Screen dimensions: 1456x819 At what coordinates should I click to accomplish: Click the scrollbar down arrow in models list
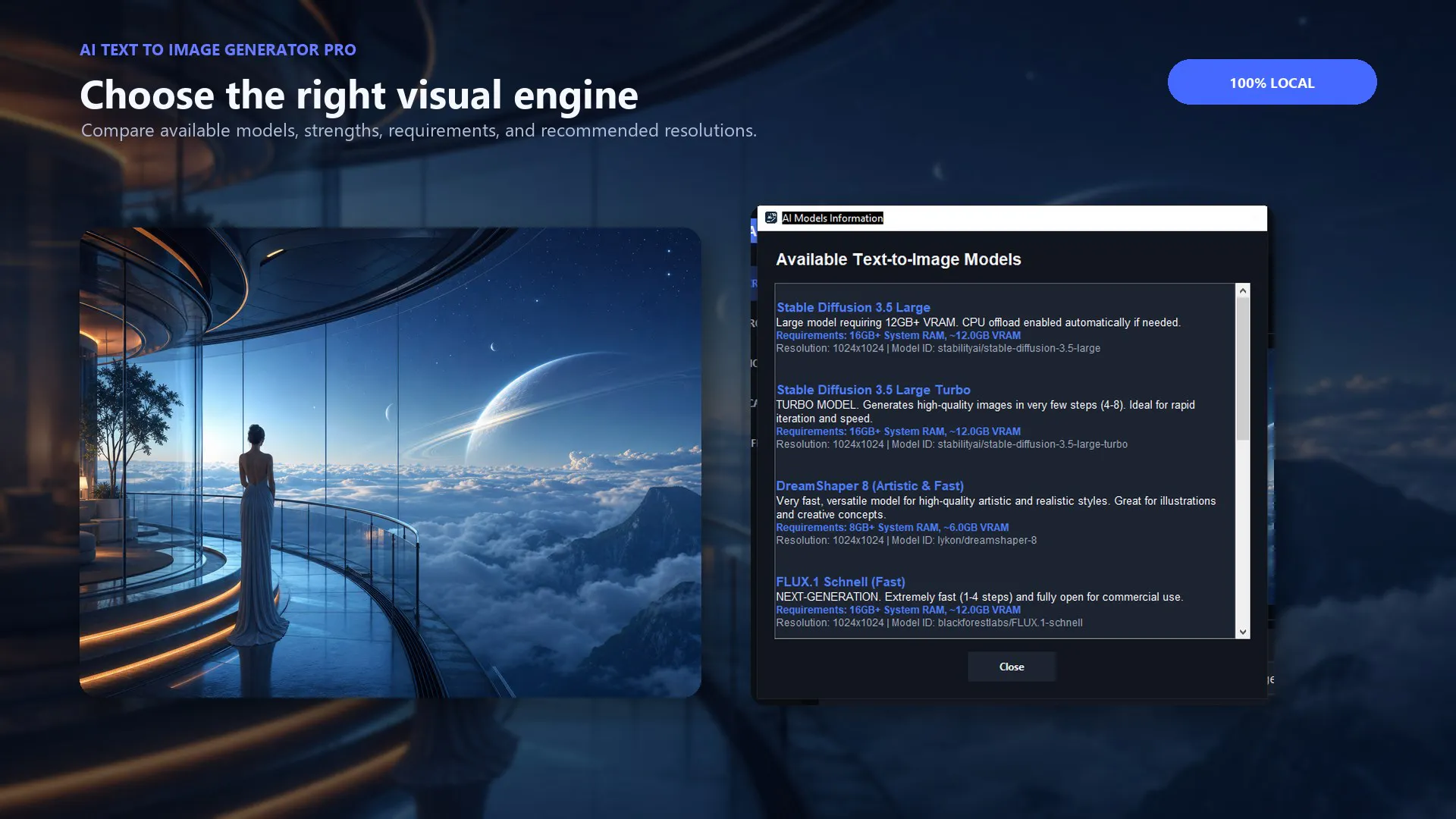pos(1242,632)
